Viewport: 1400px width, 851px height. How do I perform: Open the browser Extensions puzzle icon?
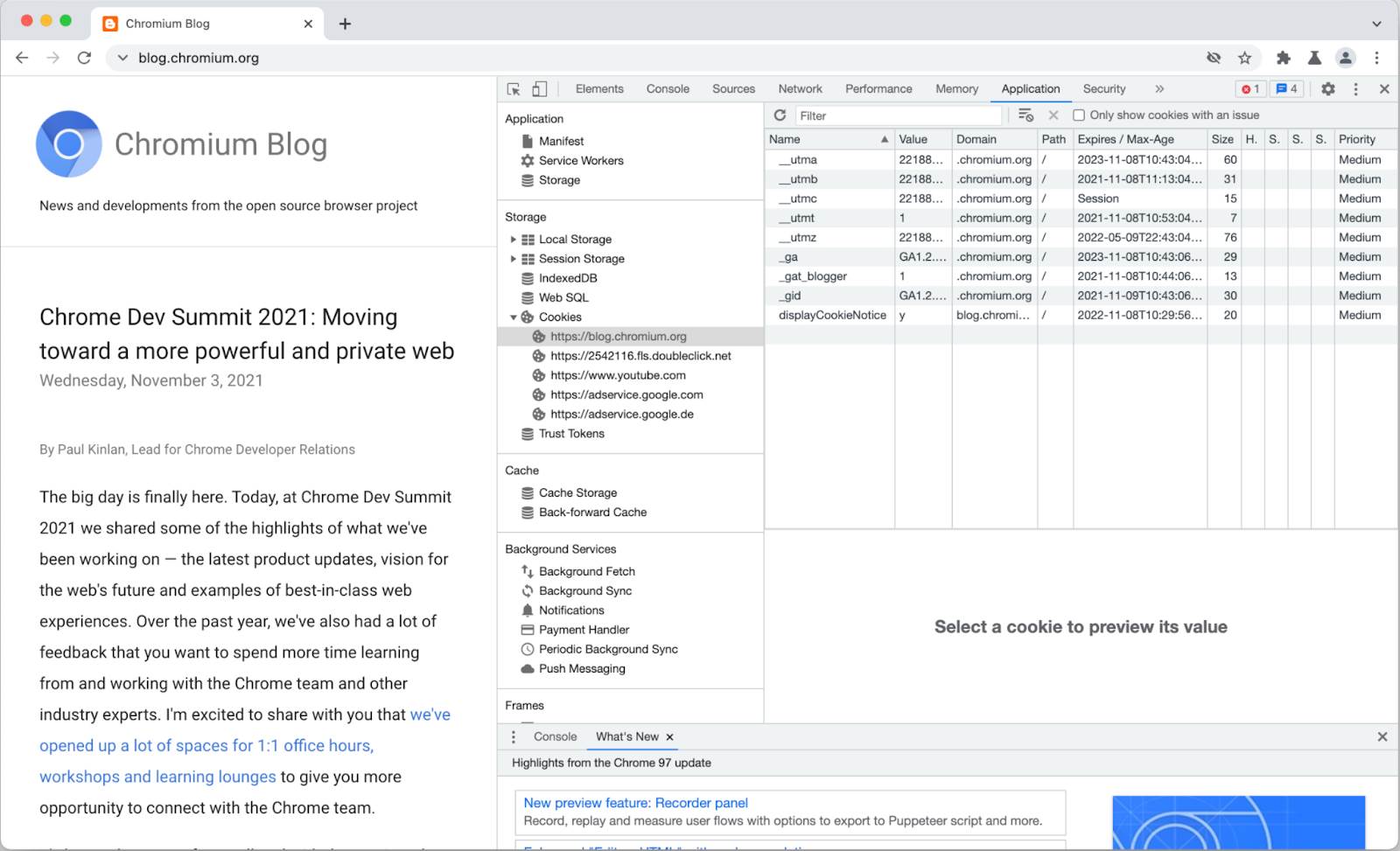tap(1284, 58)
